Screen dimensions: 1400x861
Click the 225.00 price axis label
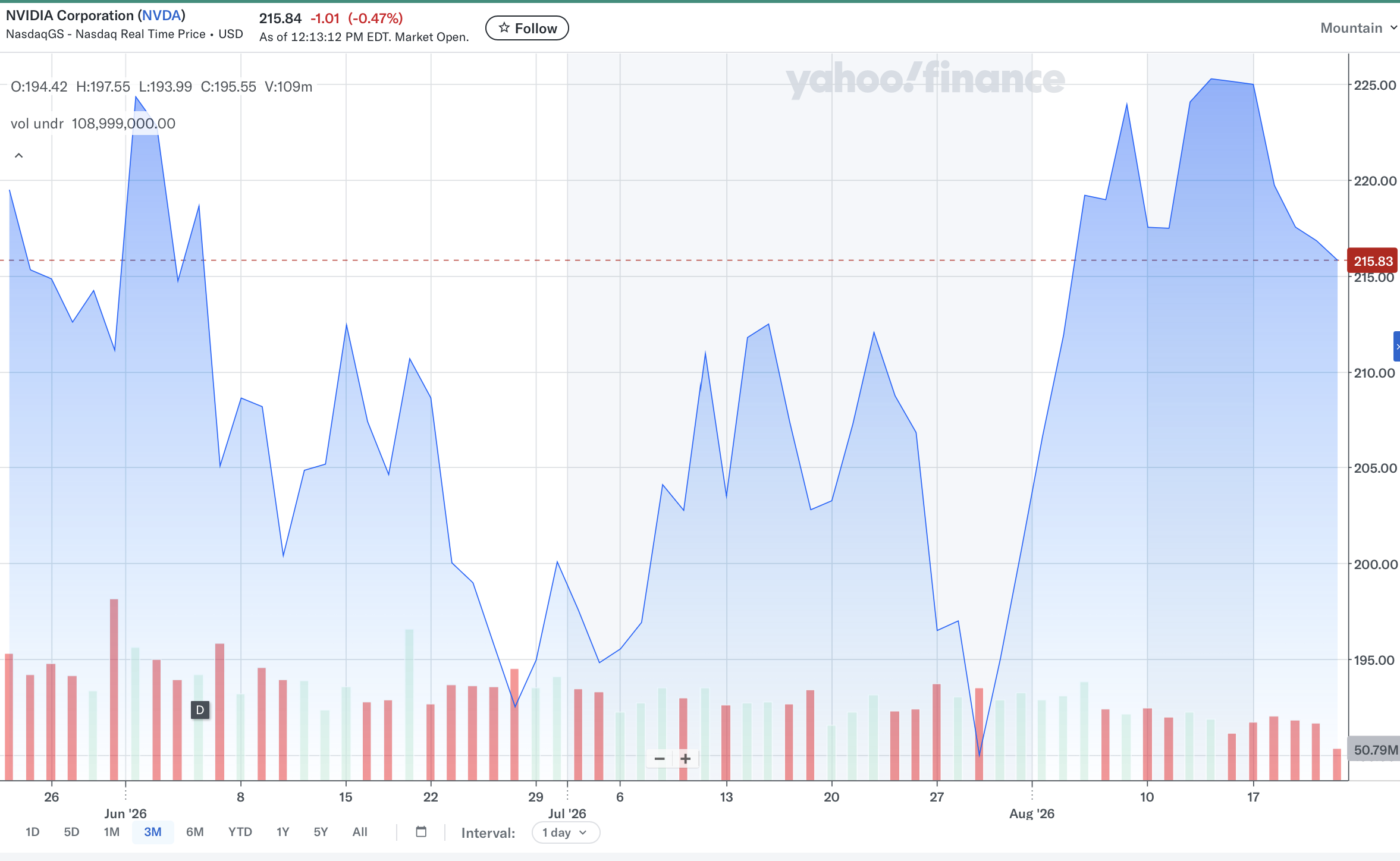[1375, 85]
